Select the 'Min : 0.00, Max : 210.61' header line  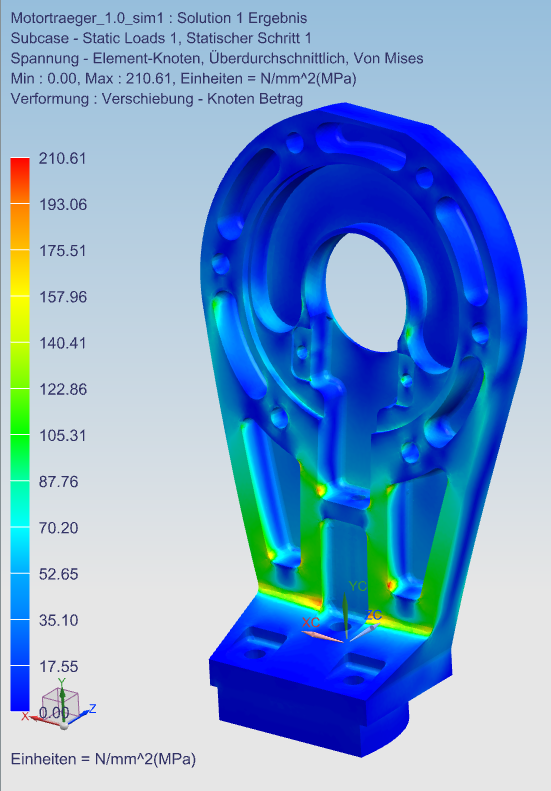(x=184, y=79)
